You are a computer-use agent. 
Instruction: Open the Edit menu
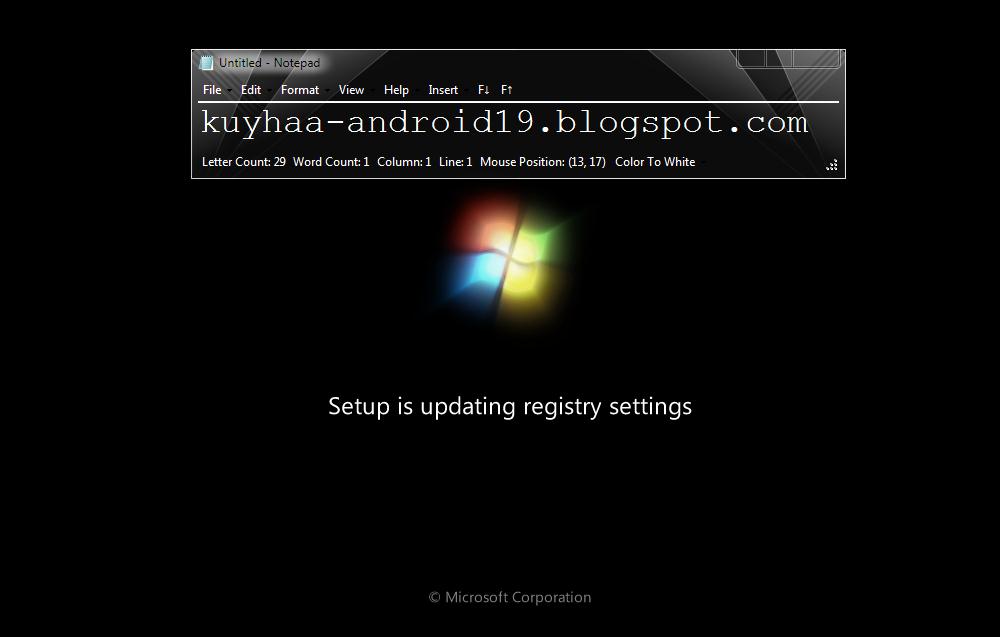[x=251, y=90]
